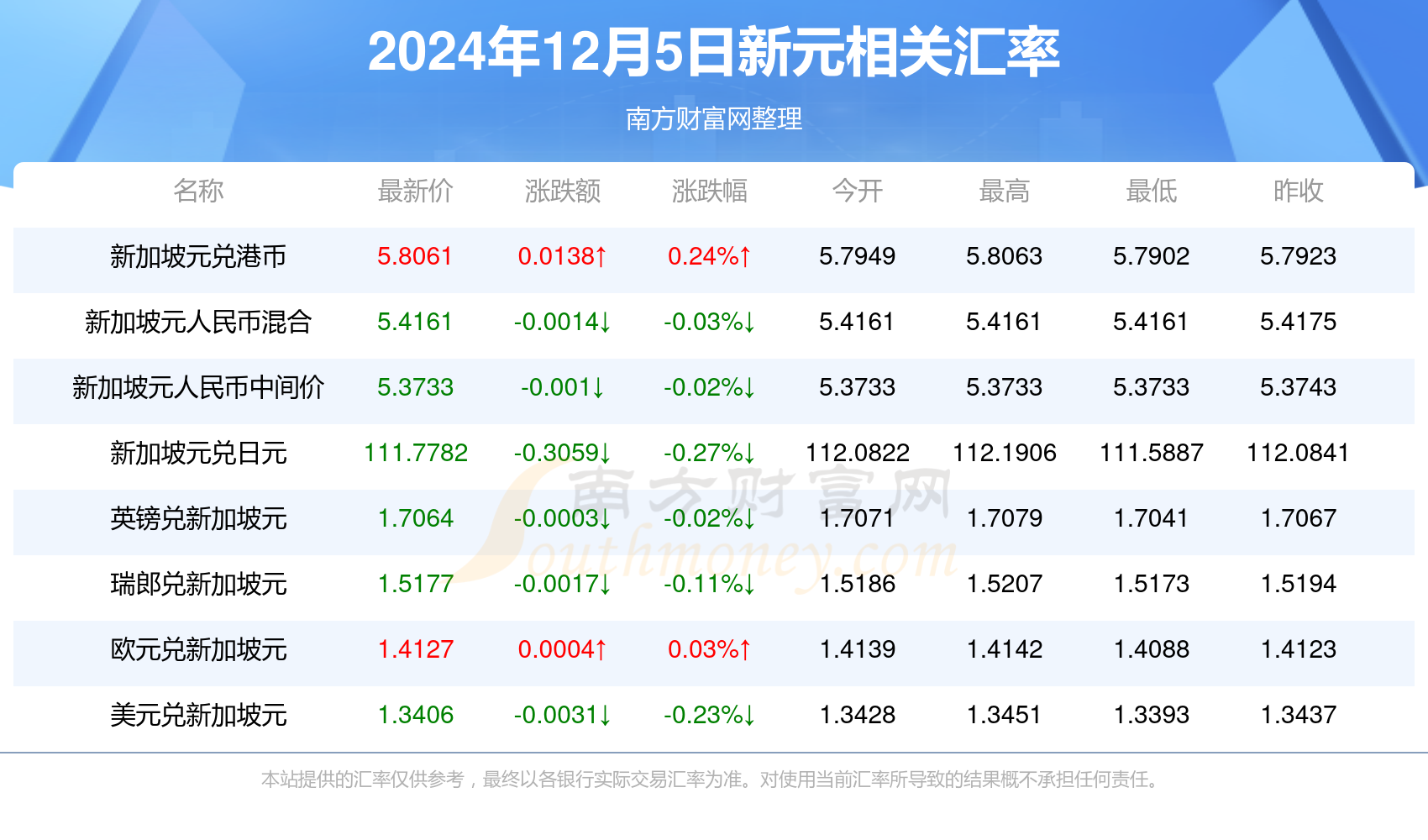Click change percent -0.23%↓

pyautogui.click(x=710, y=715)
